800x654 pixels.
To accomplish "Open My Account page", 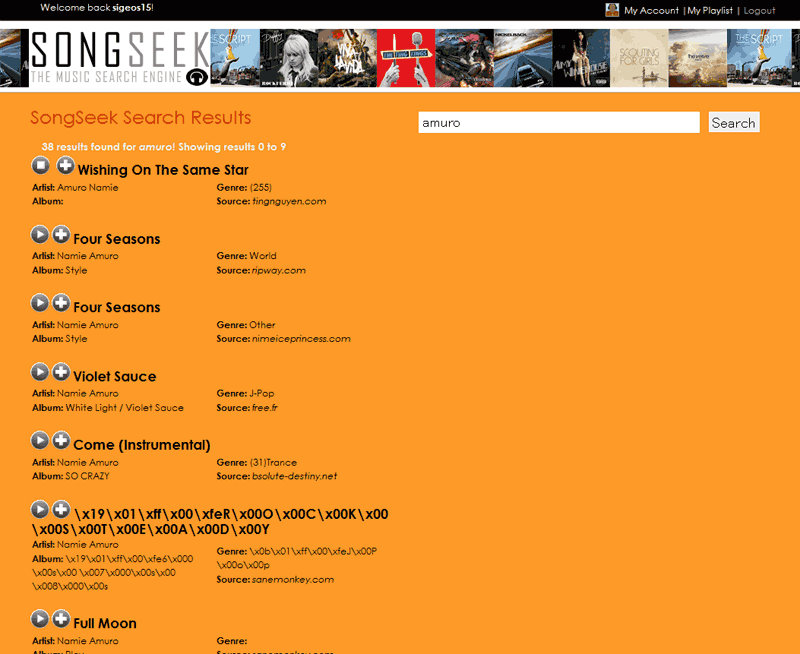I will point(651,10).
